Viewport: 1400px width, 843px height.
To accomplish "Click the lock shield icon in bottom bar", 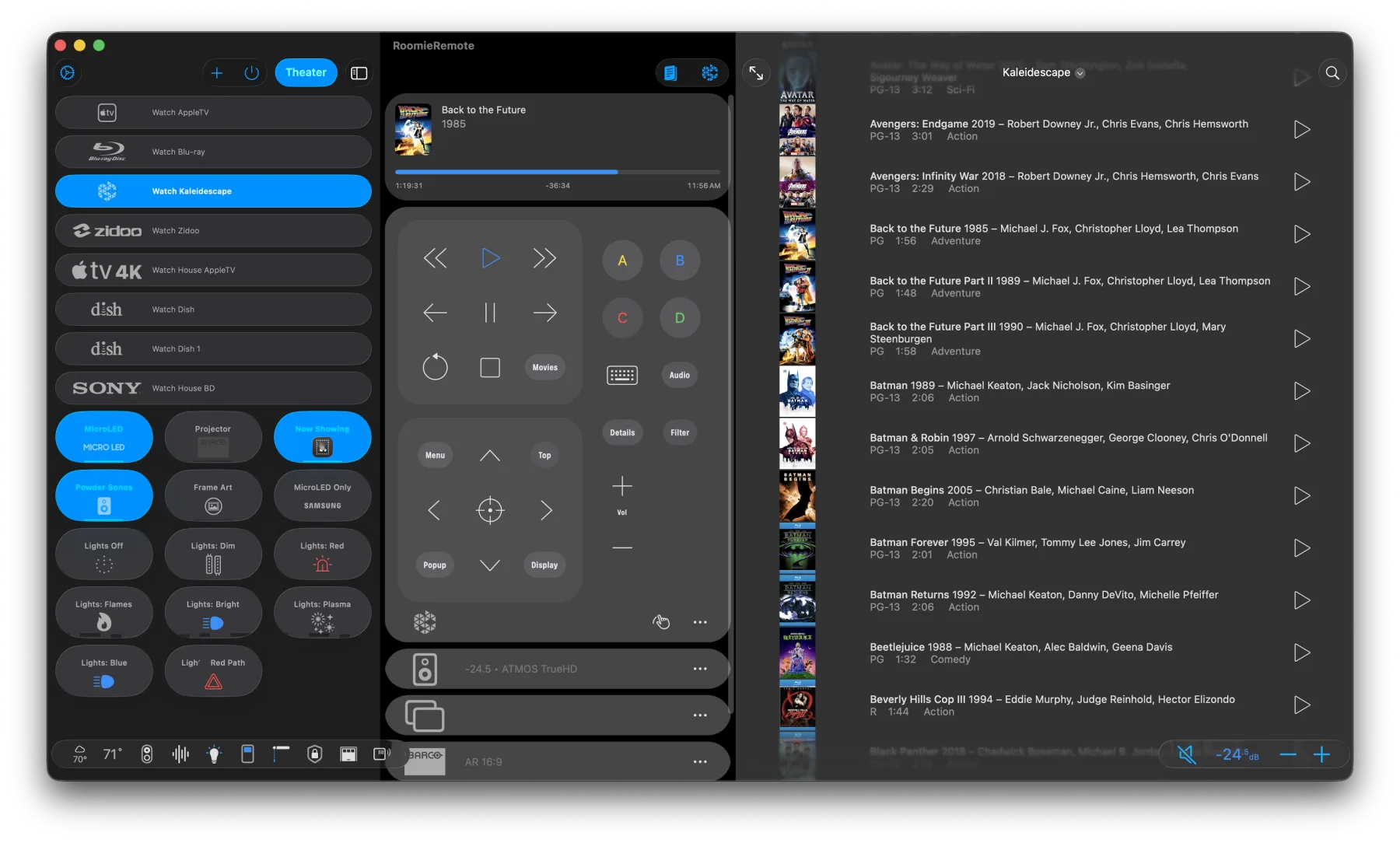I will pyautogui.click(x=314, y=754).
